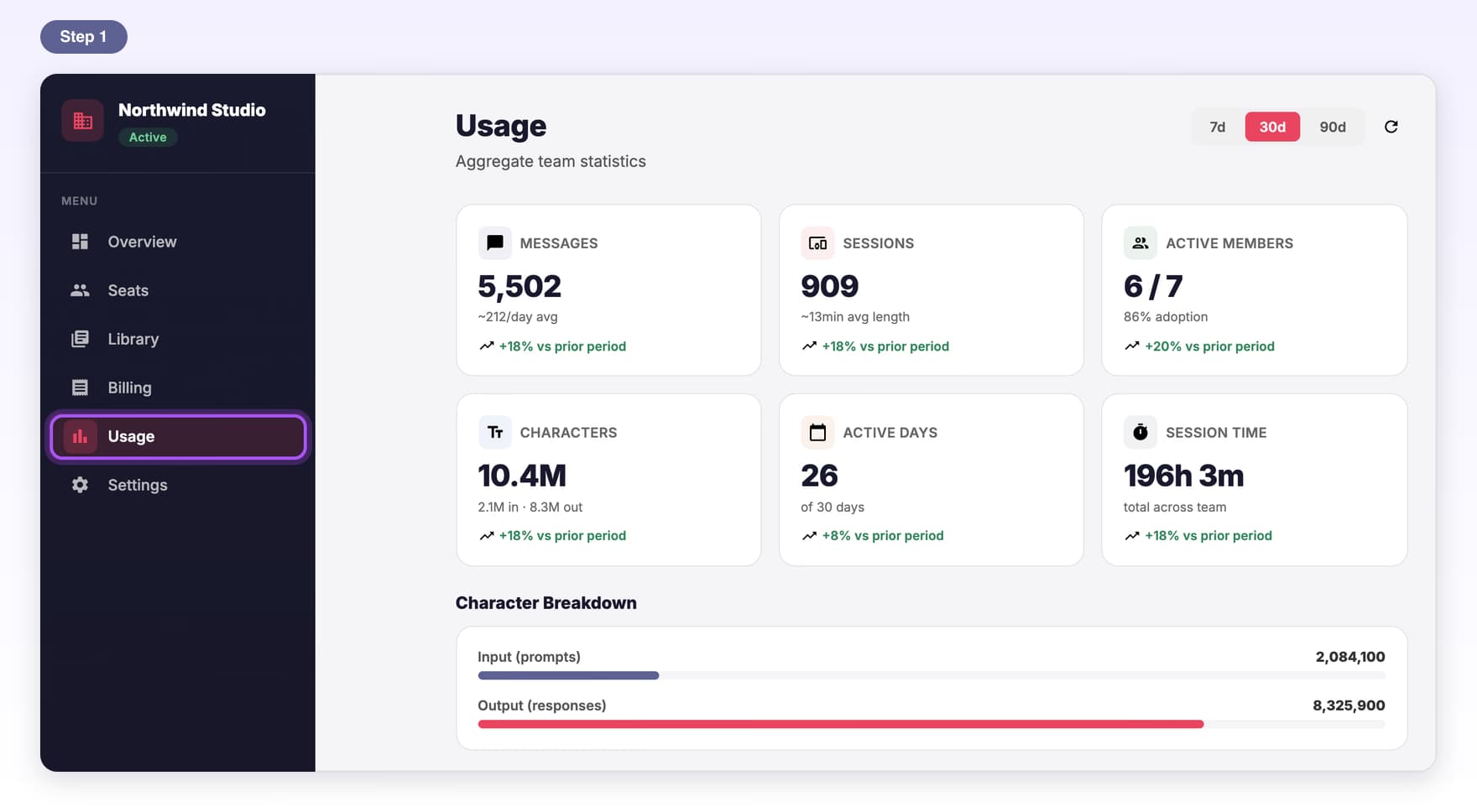The width and height of the screenshot is (1477, 812).
Task: Open the Library section
Action: click(x=178, y=339)
